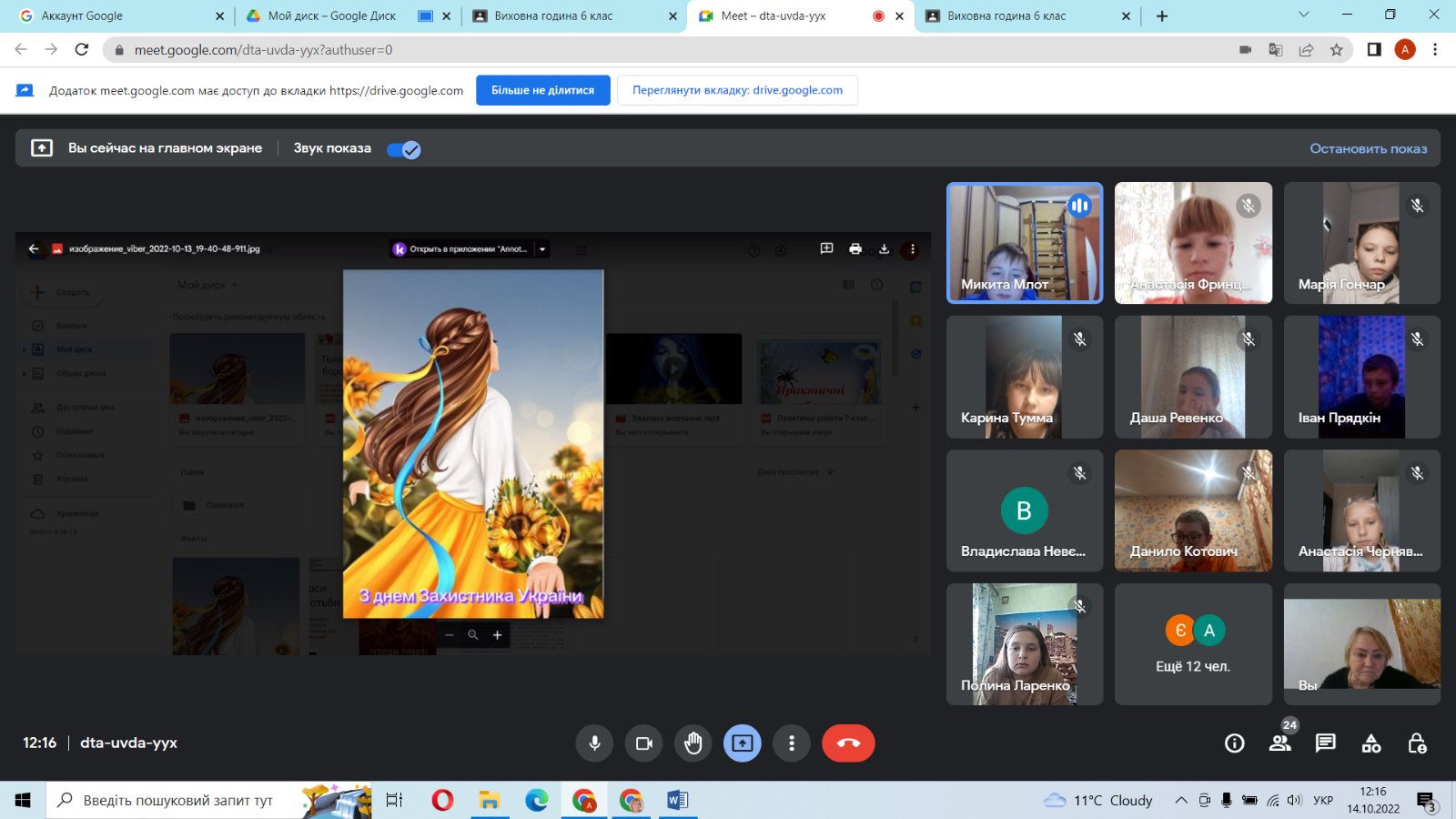Click back arrow in shared Drive preview

(x=34, y=248)
